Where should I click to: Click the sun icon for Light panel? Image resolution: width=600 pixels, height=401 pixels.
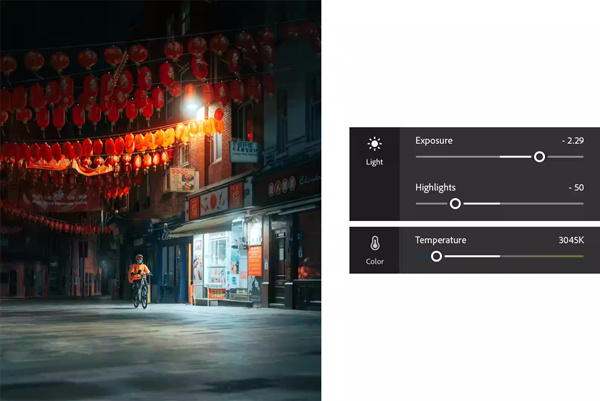pos(374,144)
